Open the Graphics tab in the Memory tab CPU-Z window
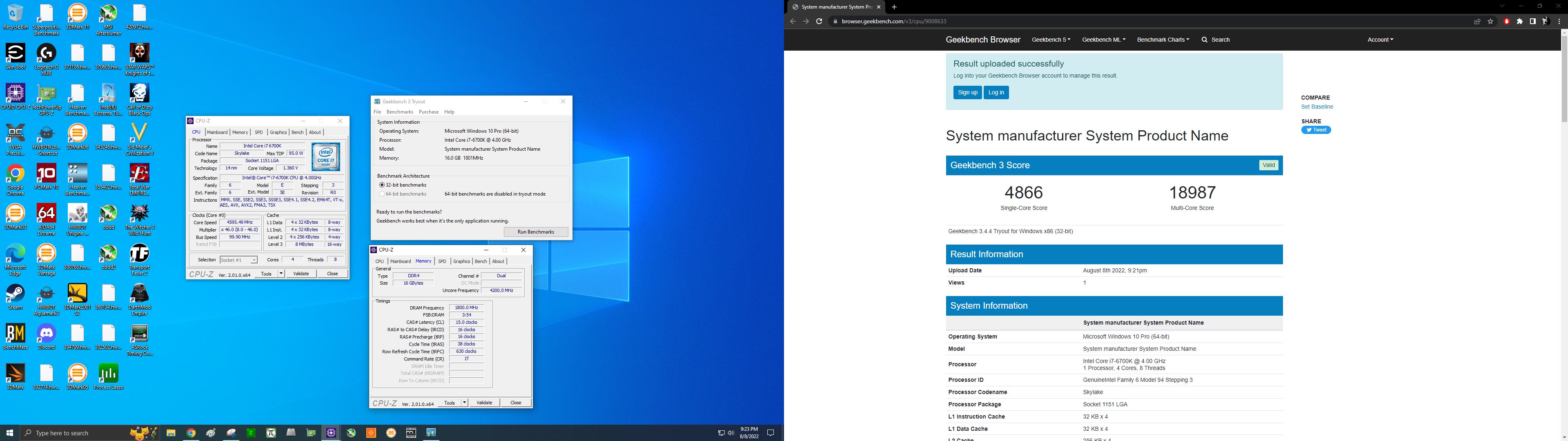 point(461,261)
